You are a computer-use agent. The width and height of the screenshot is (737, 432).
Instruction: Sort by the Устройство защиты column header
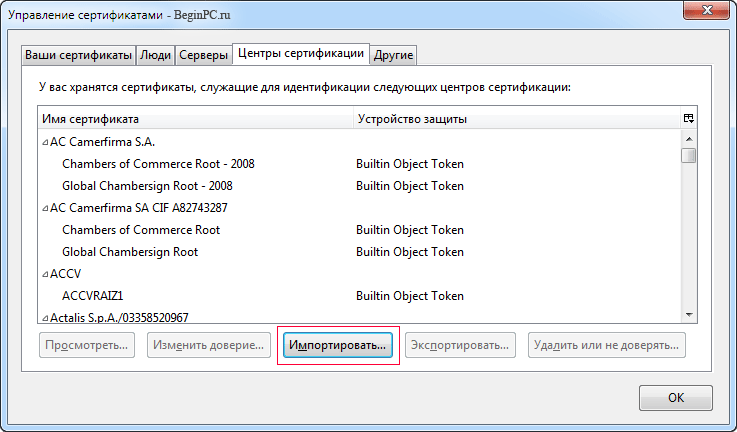517,119
